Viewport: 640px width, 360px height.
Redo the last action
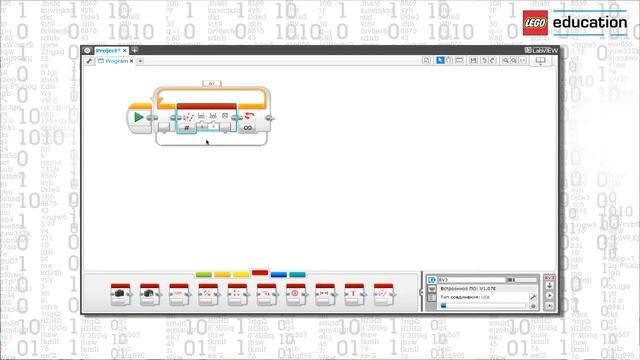pos(493,60)
